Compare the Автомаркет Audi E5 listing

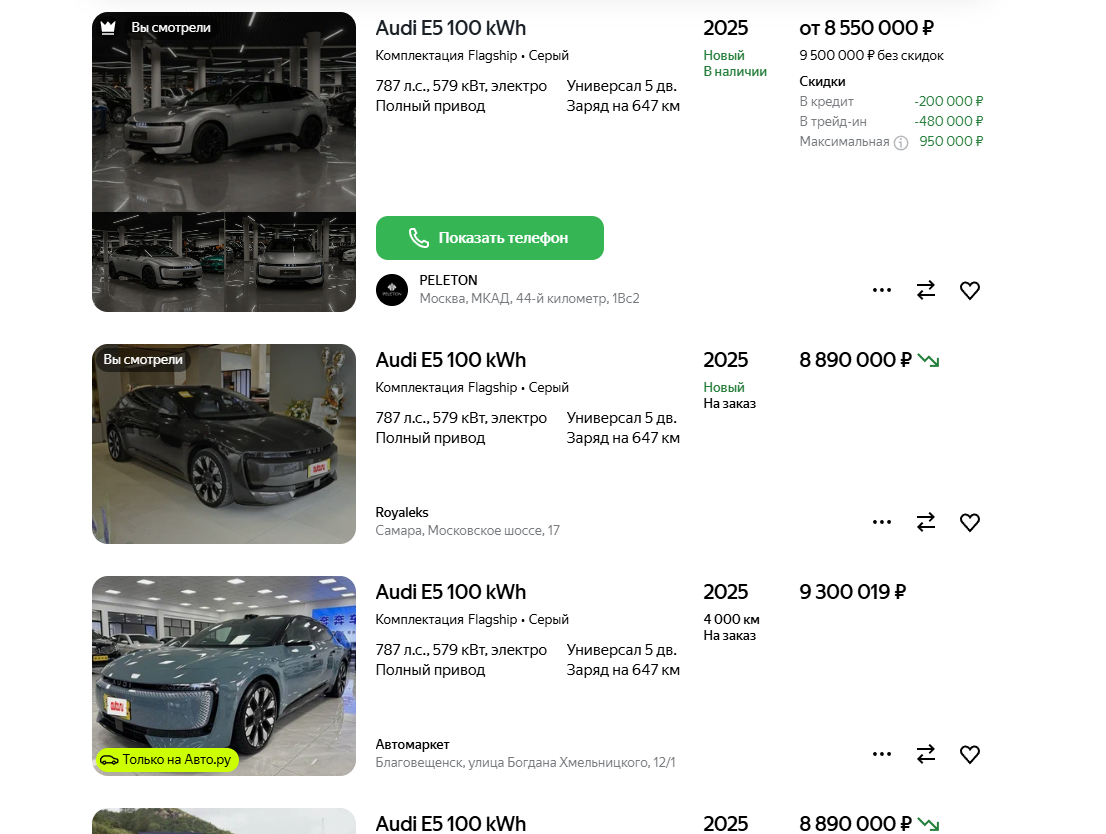coord(926,754)
